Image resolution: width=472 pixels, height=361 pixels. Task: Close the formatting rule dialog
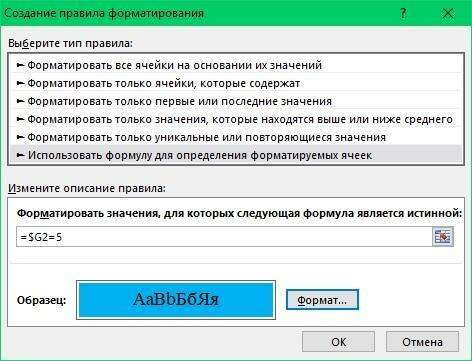[448, 13]
